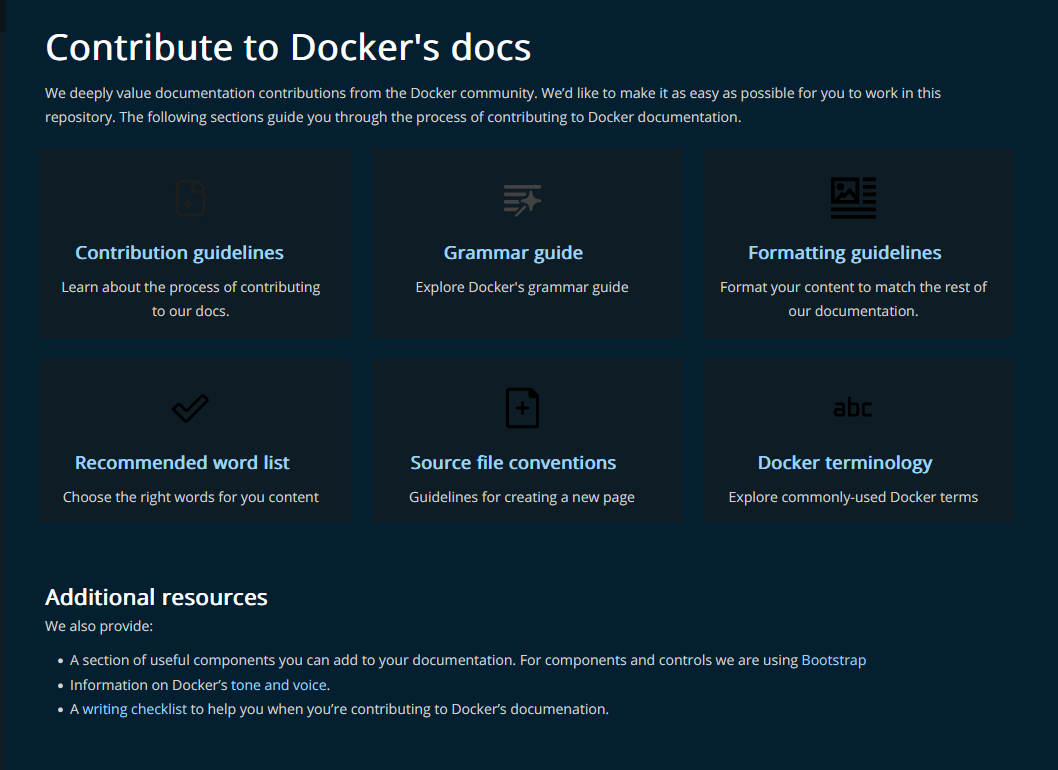1058x770 pixels.
Task: Open the Docker terminology link
Action: pyautogui.click(x=845, y=462)
